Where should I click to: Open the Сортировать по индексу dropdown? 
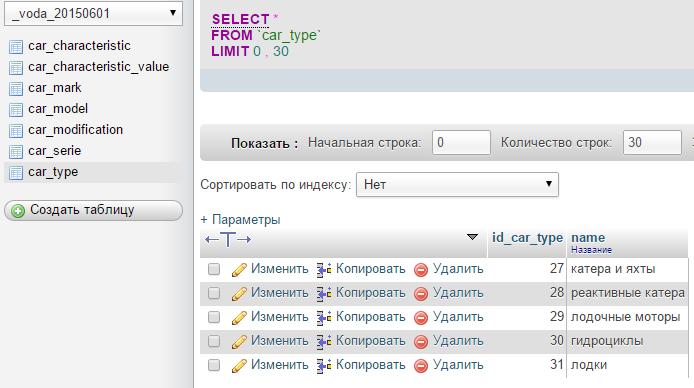[457, 184]
